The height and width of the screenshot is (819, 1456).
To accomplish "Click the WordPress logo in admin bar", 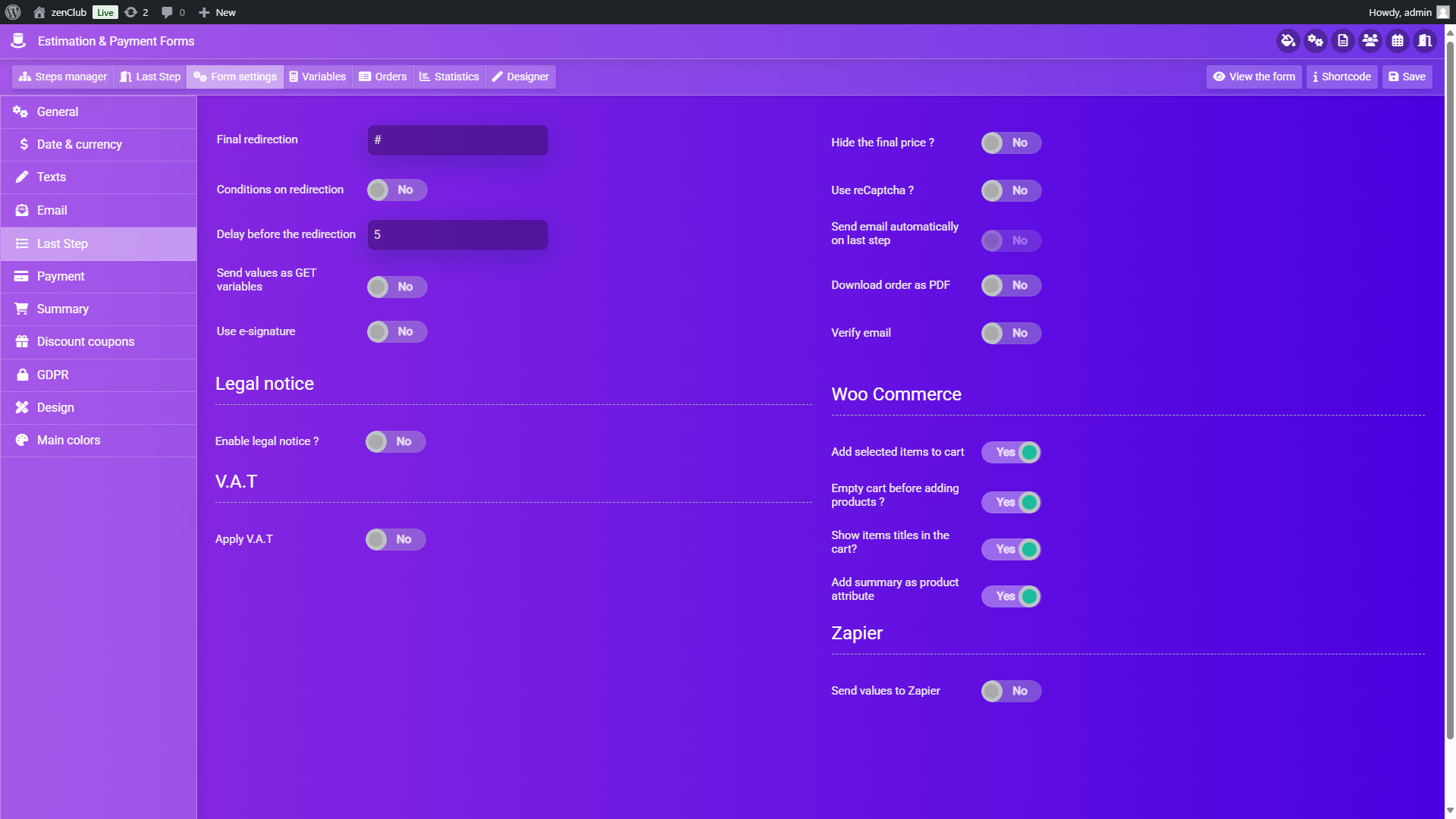I will pos(13,12).
